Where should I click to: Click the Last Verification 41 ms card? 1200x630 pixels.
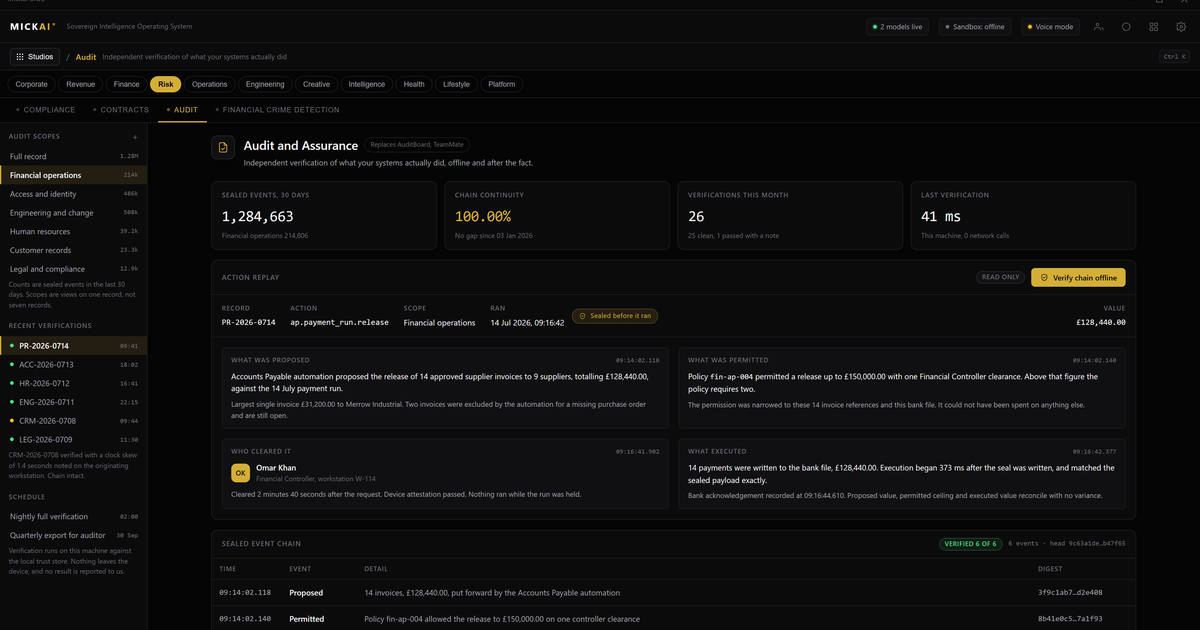1023,215
